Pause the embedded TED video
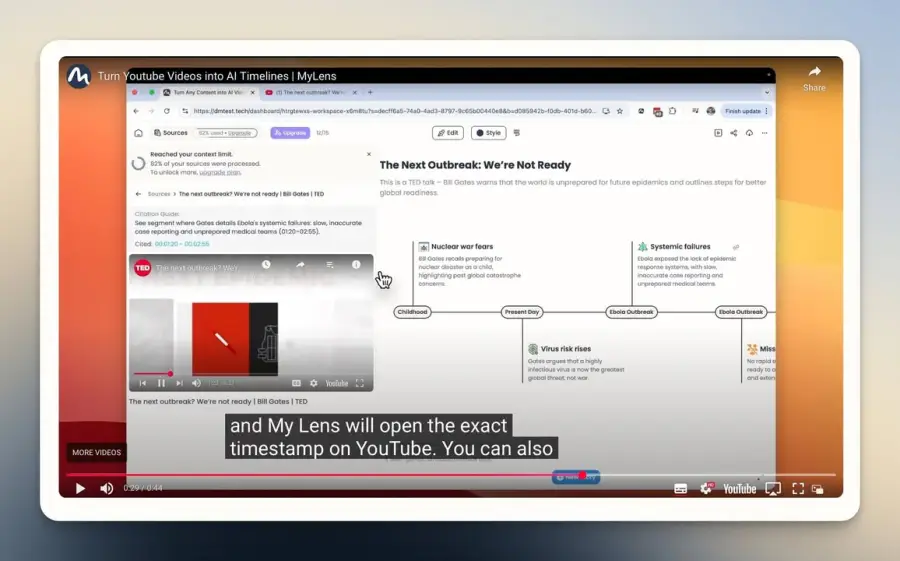 pos(161,383)
